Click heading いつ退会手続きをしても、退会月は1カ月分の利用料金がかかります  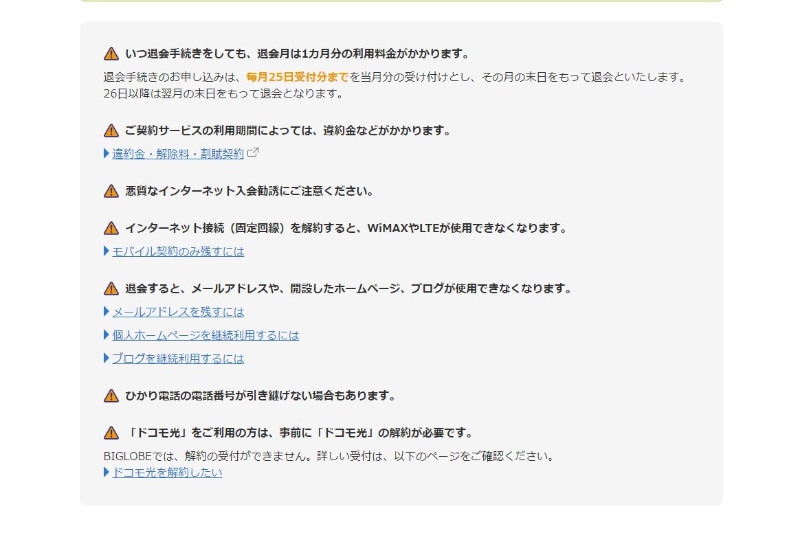click(x=297, y=54)
